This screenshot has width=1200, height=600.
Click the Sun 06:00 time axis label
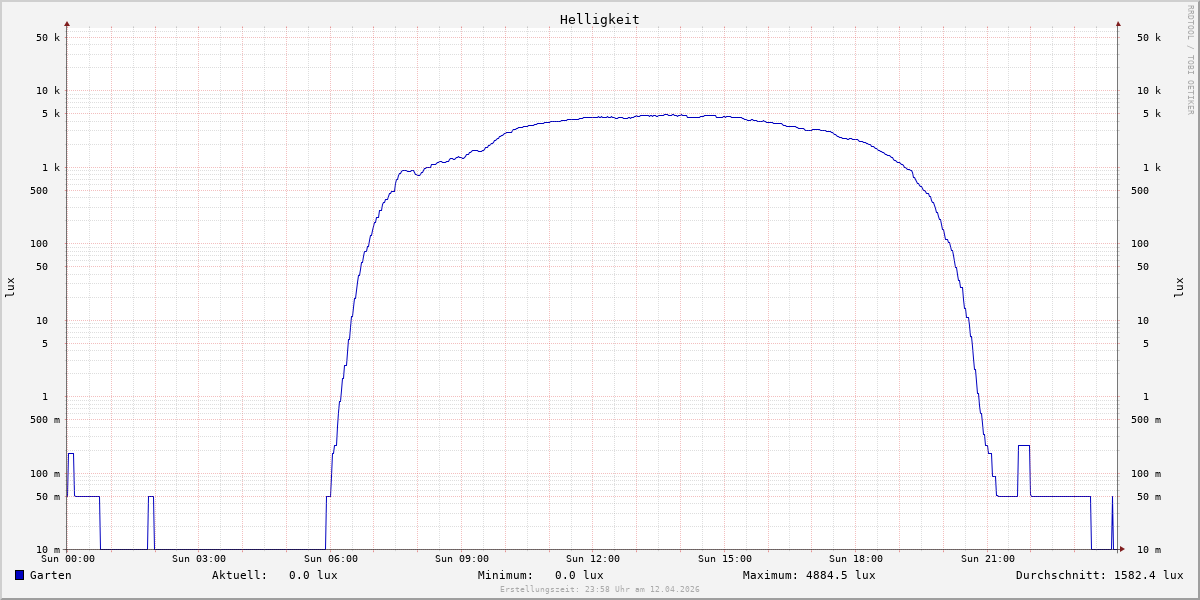click(x=331, y=559)
